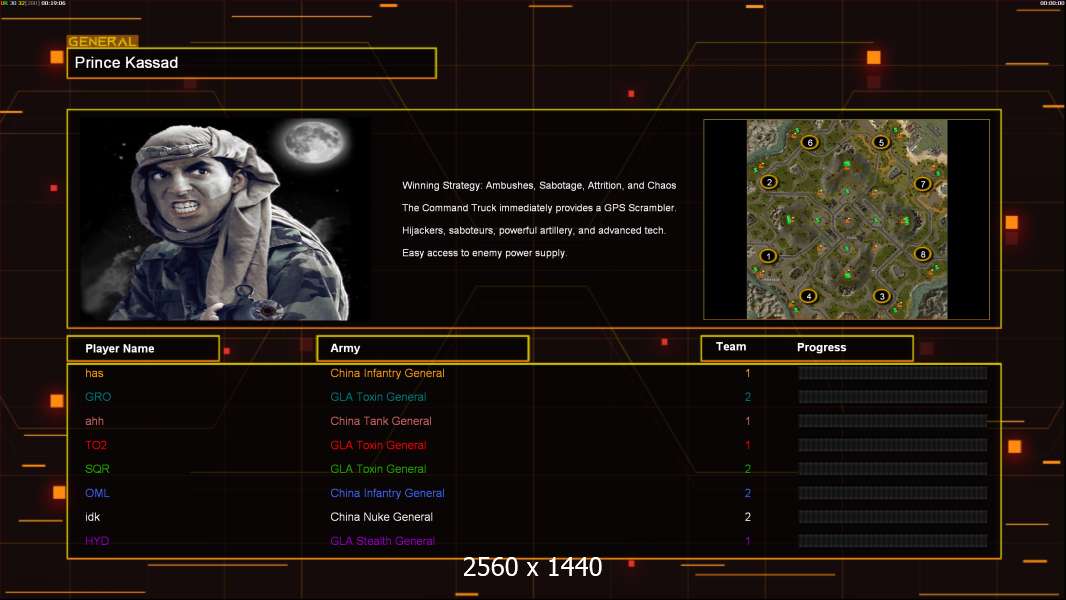Image resolution: width=1066 pixels, height=600 pixels.
Task: Click loading progress bar for OML
Action: [x=893, y=493]
